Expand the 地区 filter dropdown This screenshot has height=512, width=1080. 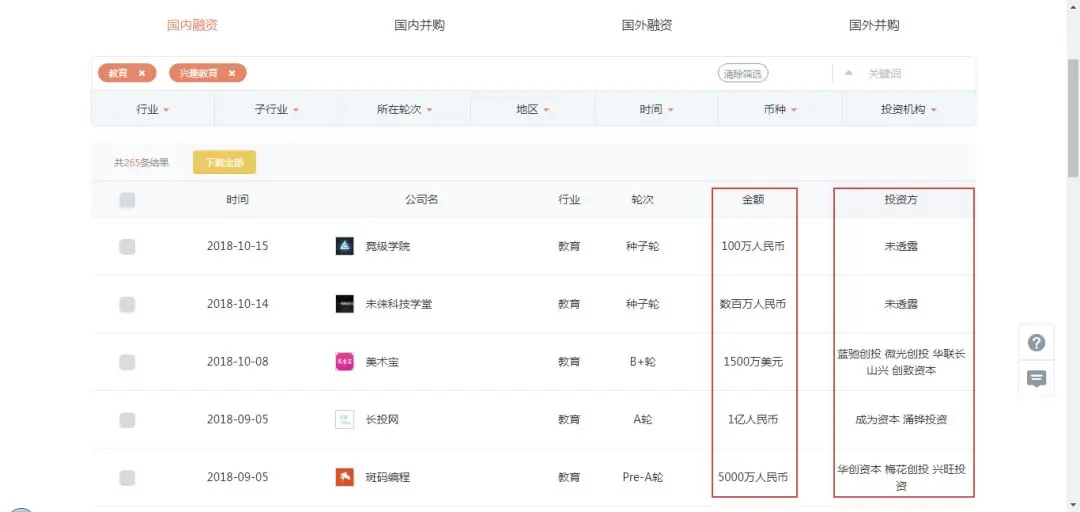[x=532, y=109]
